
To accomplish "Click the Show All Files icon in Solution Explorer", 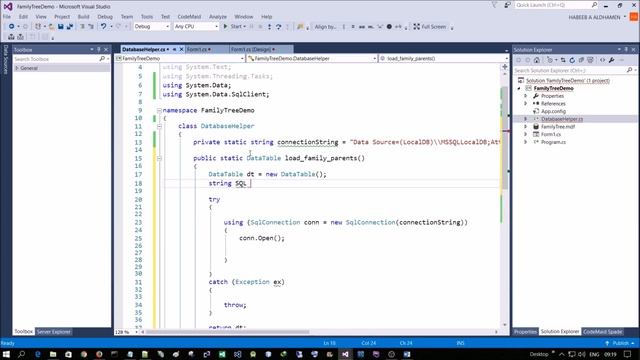I will pos(590,60).
